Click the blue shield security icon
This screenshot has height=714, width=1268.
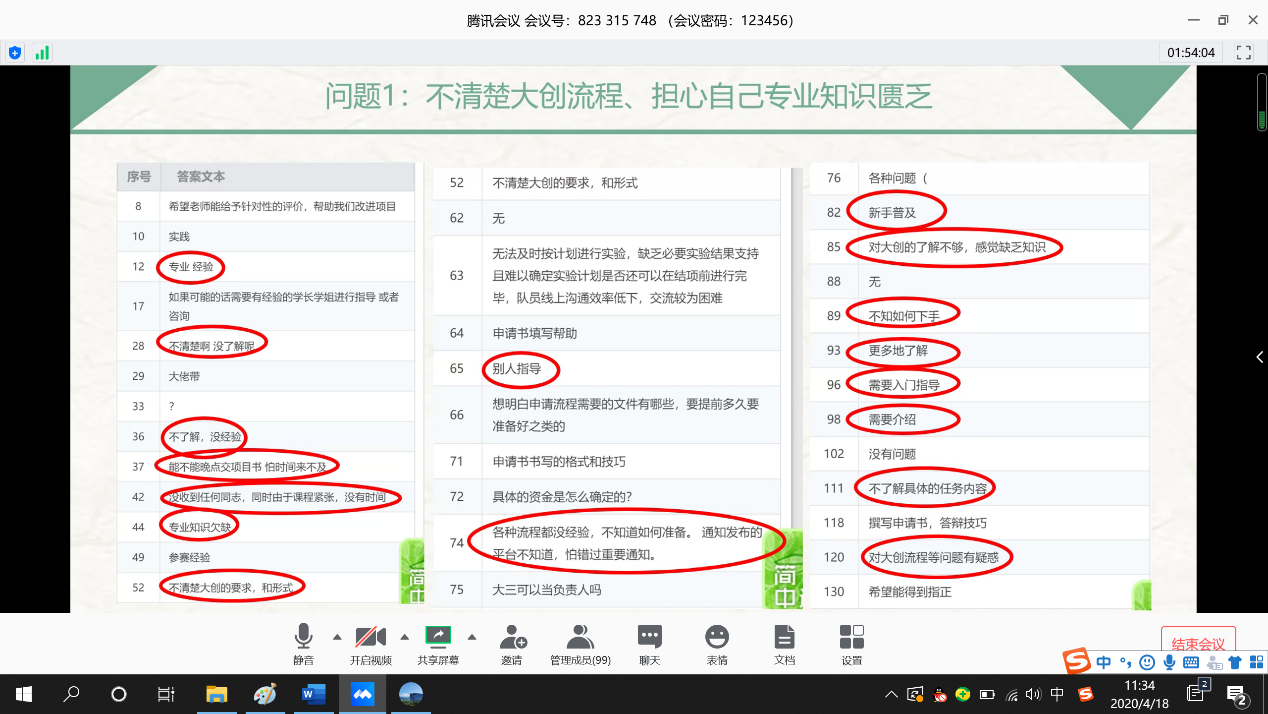point(15,53)
